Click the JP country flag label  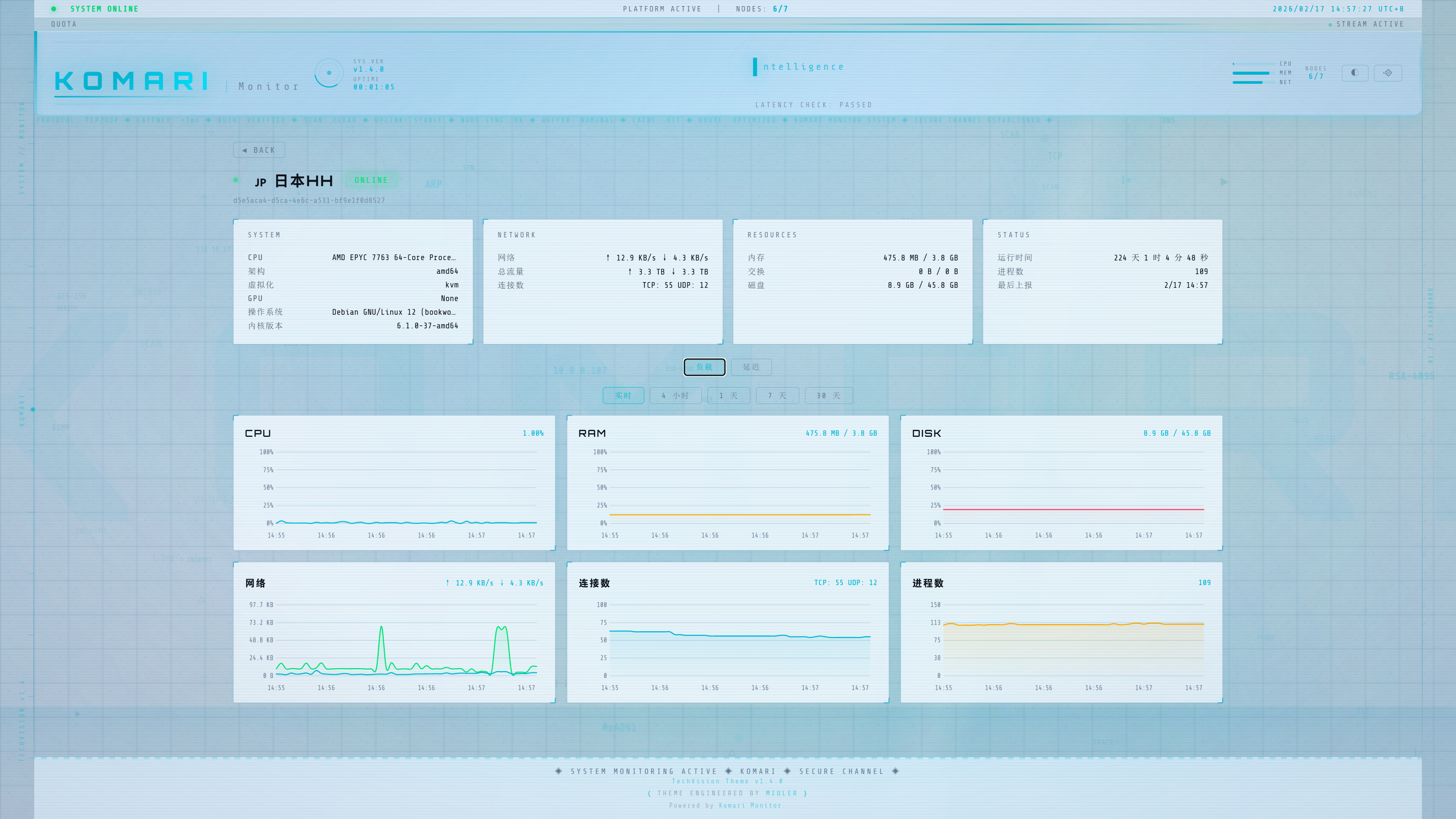coord(260,182)
